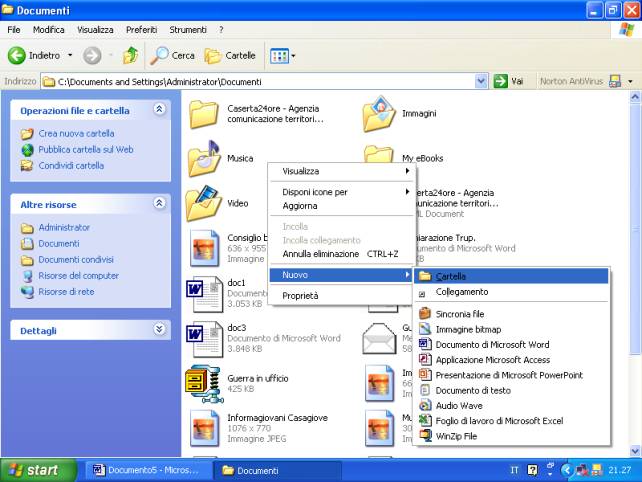Create new Foglio di lavoro Excel
Screen dimensions: 642x482
click(511, 421)
